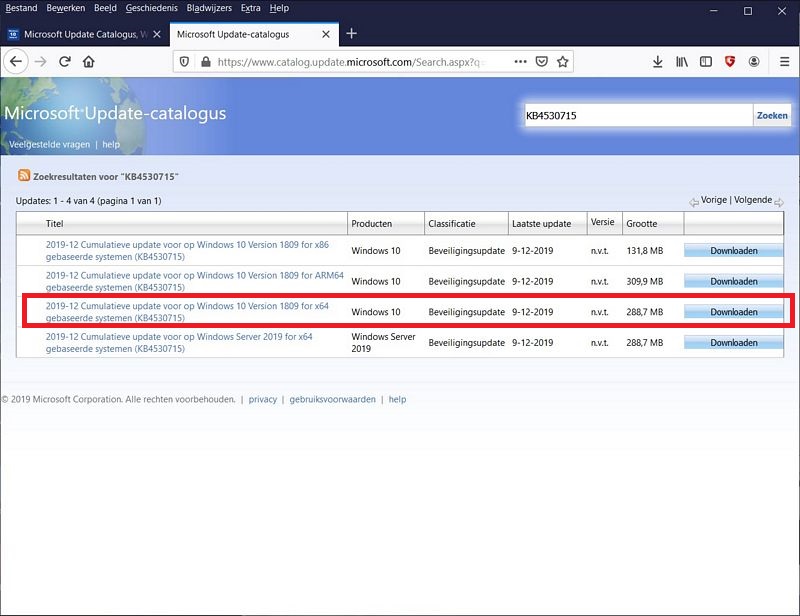Toggle the sidebar view

coord(706,62)
